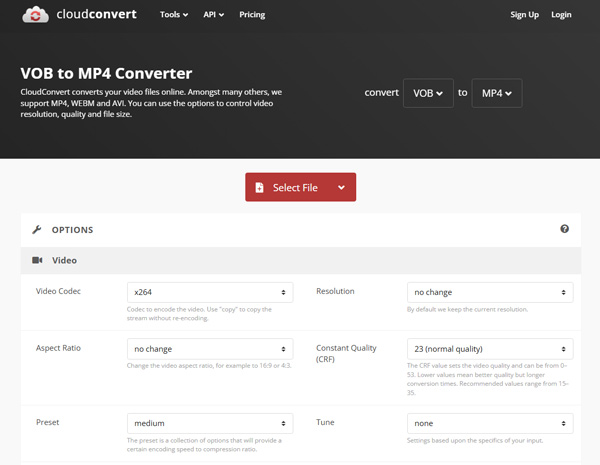Open the Constant Quality CRF dropdown

pos(490,349)
